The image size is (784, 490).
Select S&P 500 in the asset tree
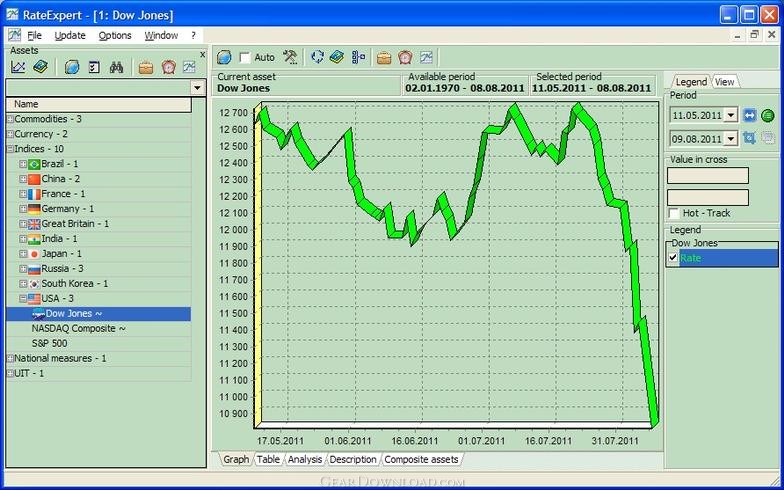pos(49,344)
